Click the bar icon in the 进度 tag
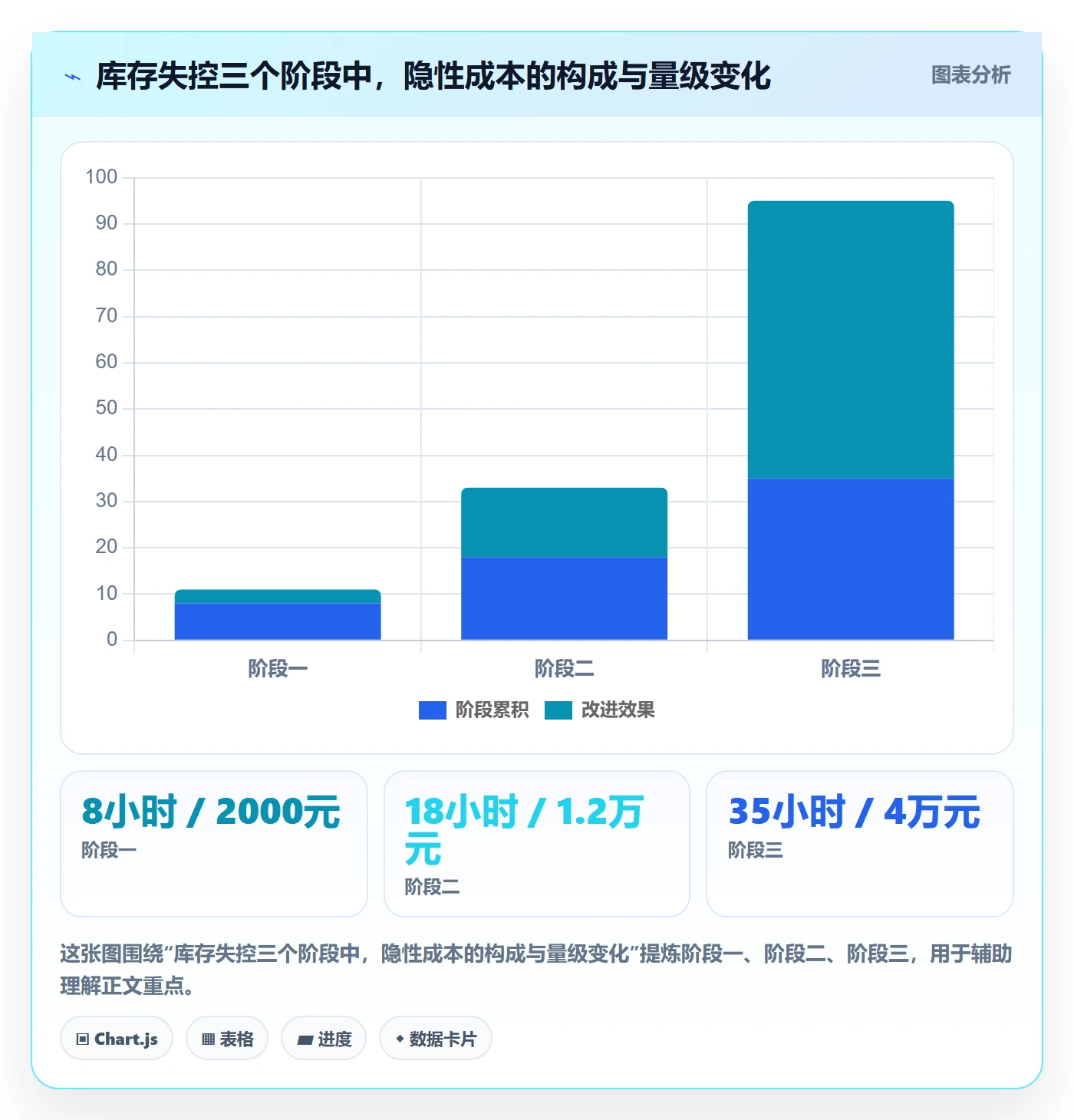 (x=305, y=1040)
